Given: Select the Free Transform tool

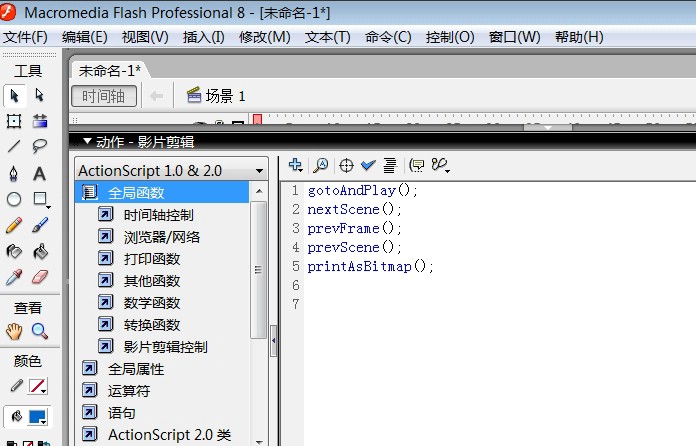Looking at the screenshot, I should (14, 121).
